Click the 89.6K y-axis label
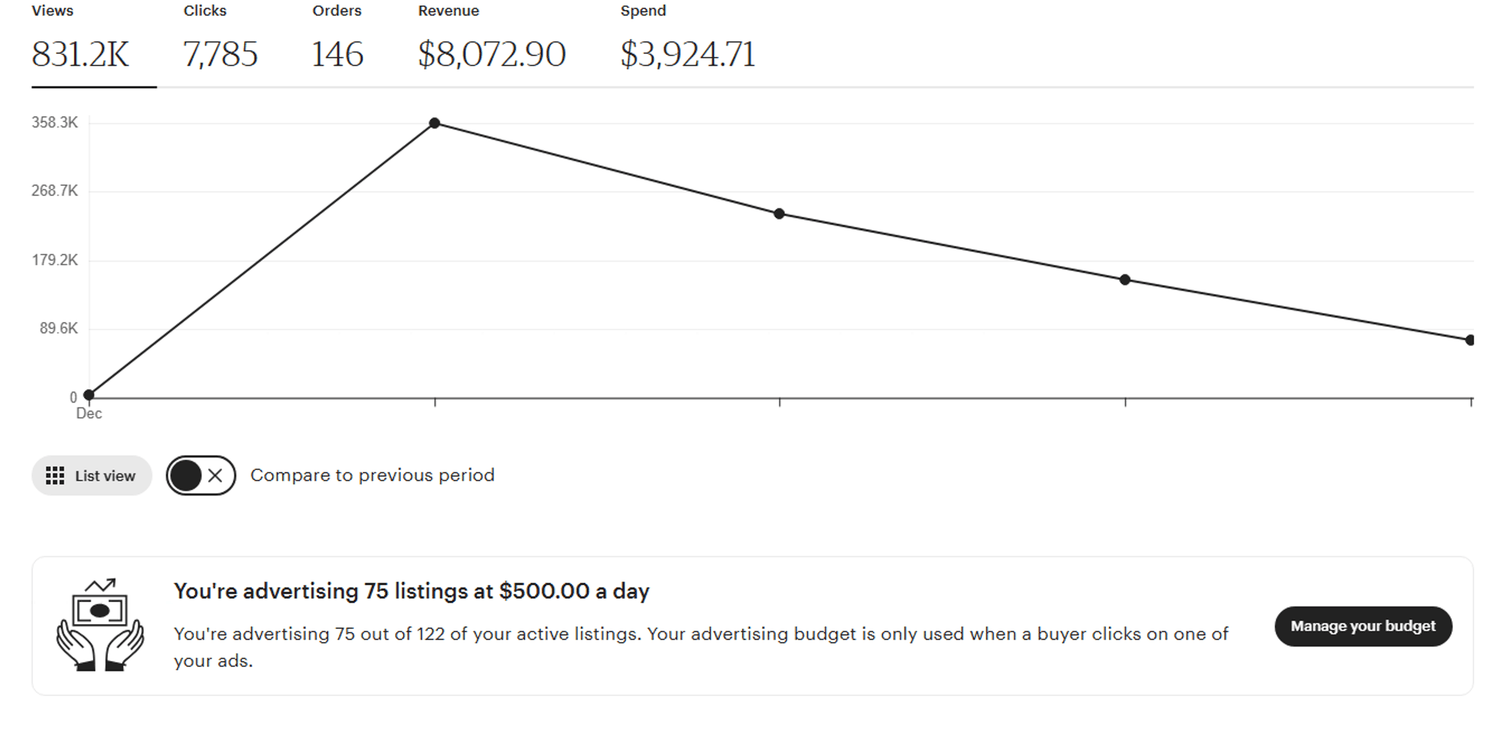Screen dimensions: 1500x735 pos(57,329)
